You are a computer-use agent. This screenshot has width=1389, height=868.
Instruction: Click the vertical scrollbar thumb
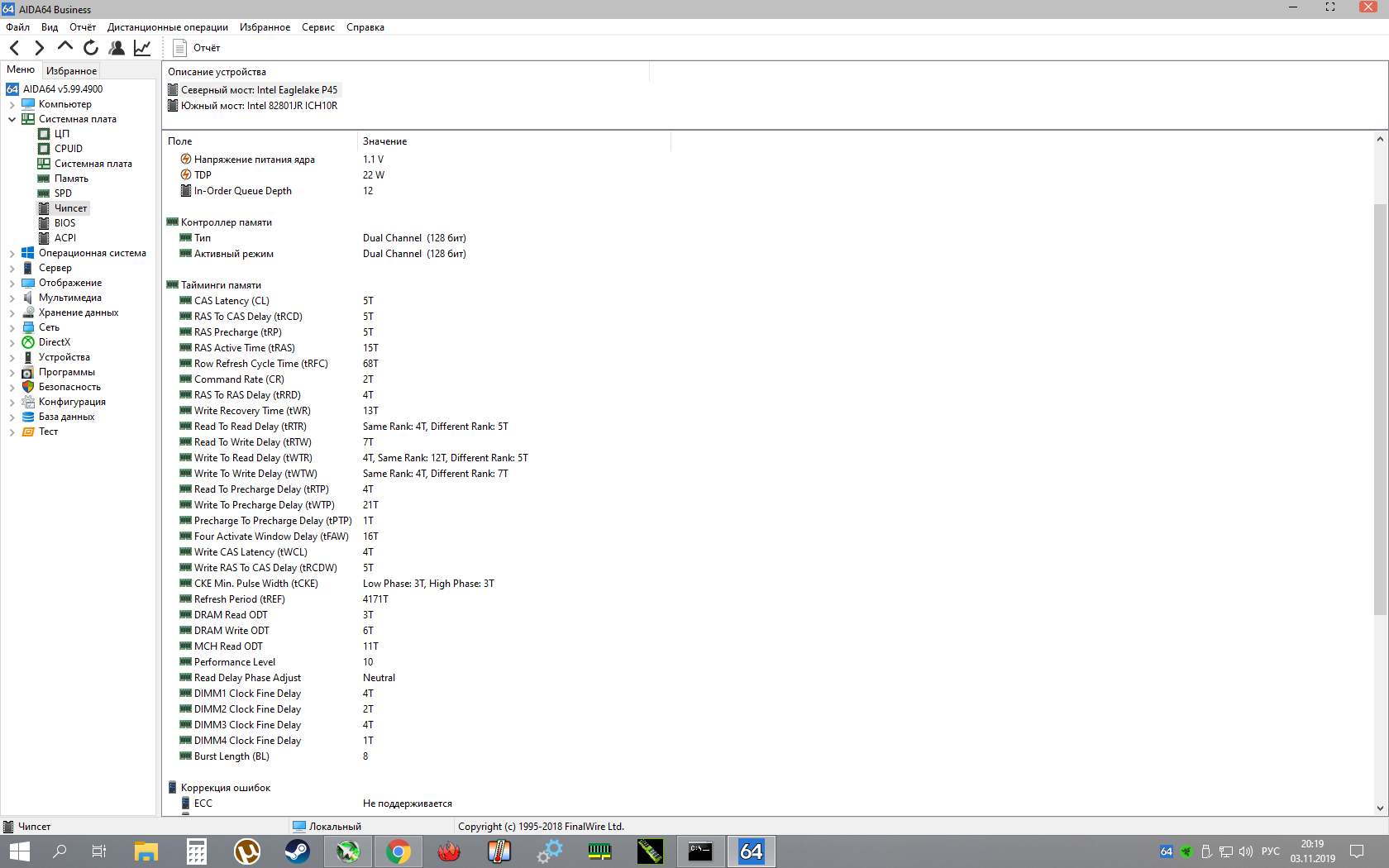click(x=1380, y=408)
